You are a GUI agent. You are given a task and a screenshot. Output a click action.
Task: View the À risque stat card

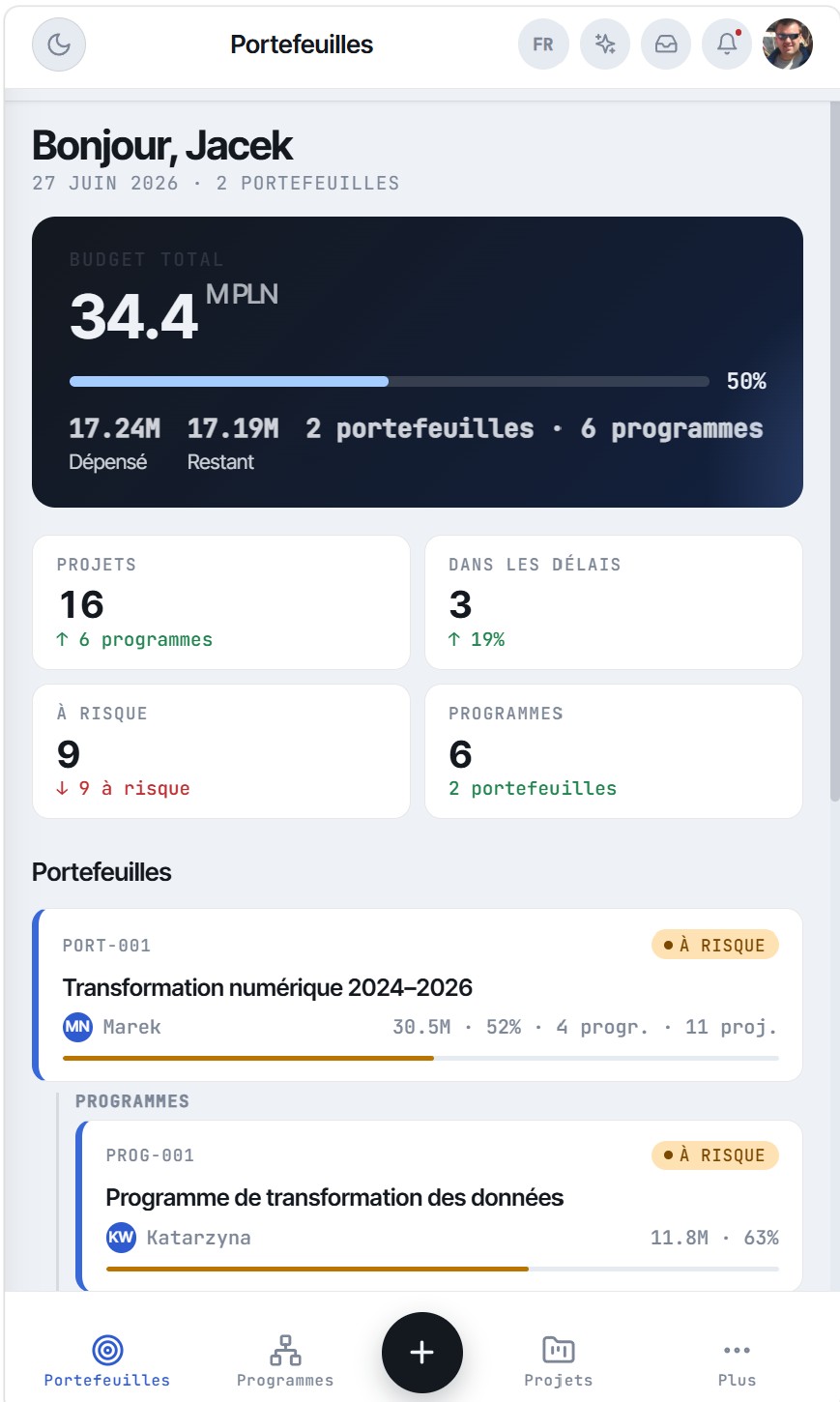click(x=221, y=751)
